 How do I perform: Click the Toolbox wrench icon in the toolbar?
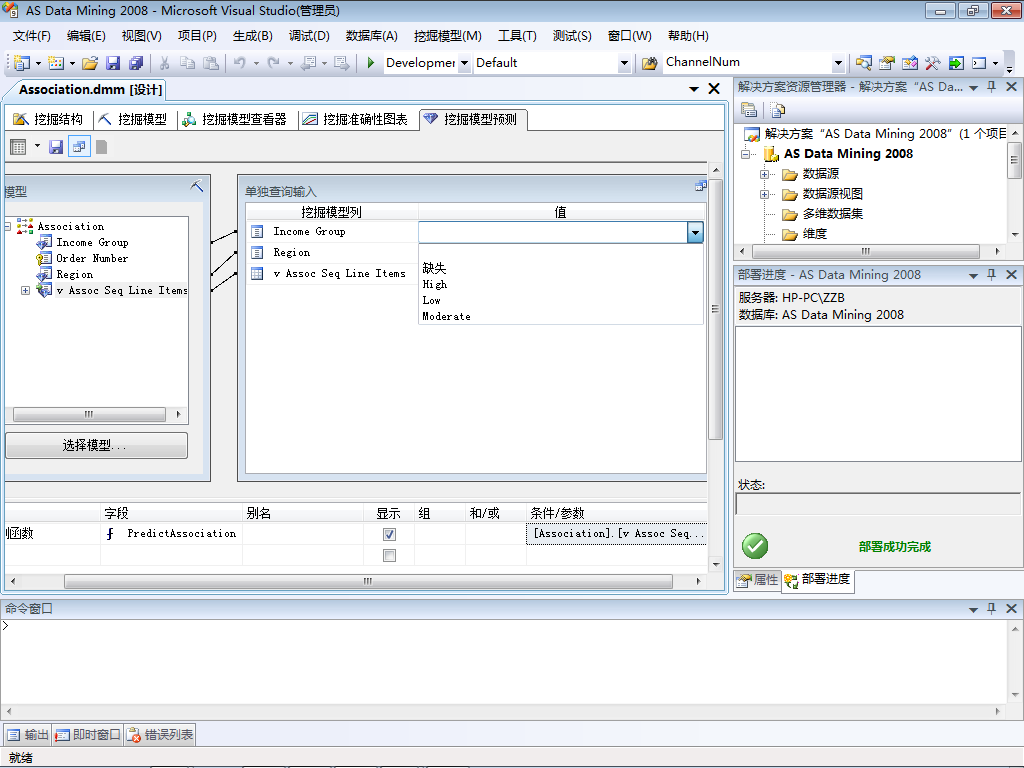tap(933, 63)
